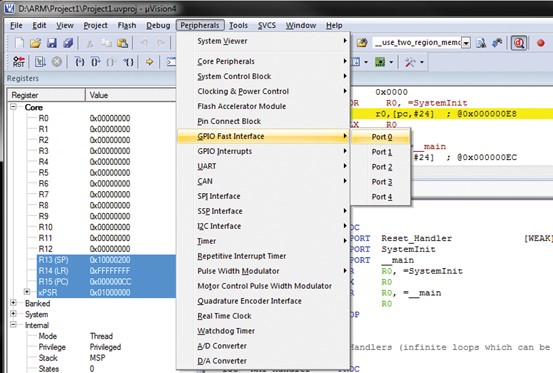
Task: Click the Cut scissors icon
Action: 90,43
